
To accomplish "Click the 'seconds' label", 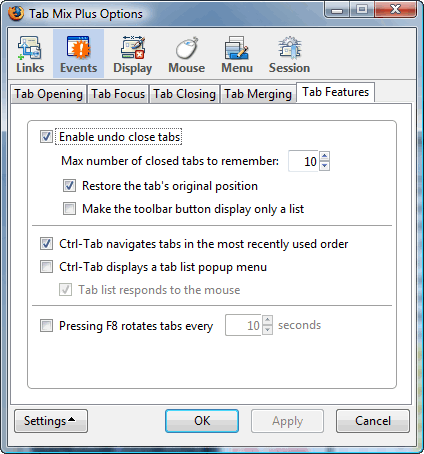I will pyautogui.click(x=299, y=325).
